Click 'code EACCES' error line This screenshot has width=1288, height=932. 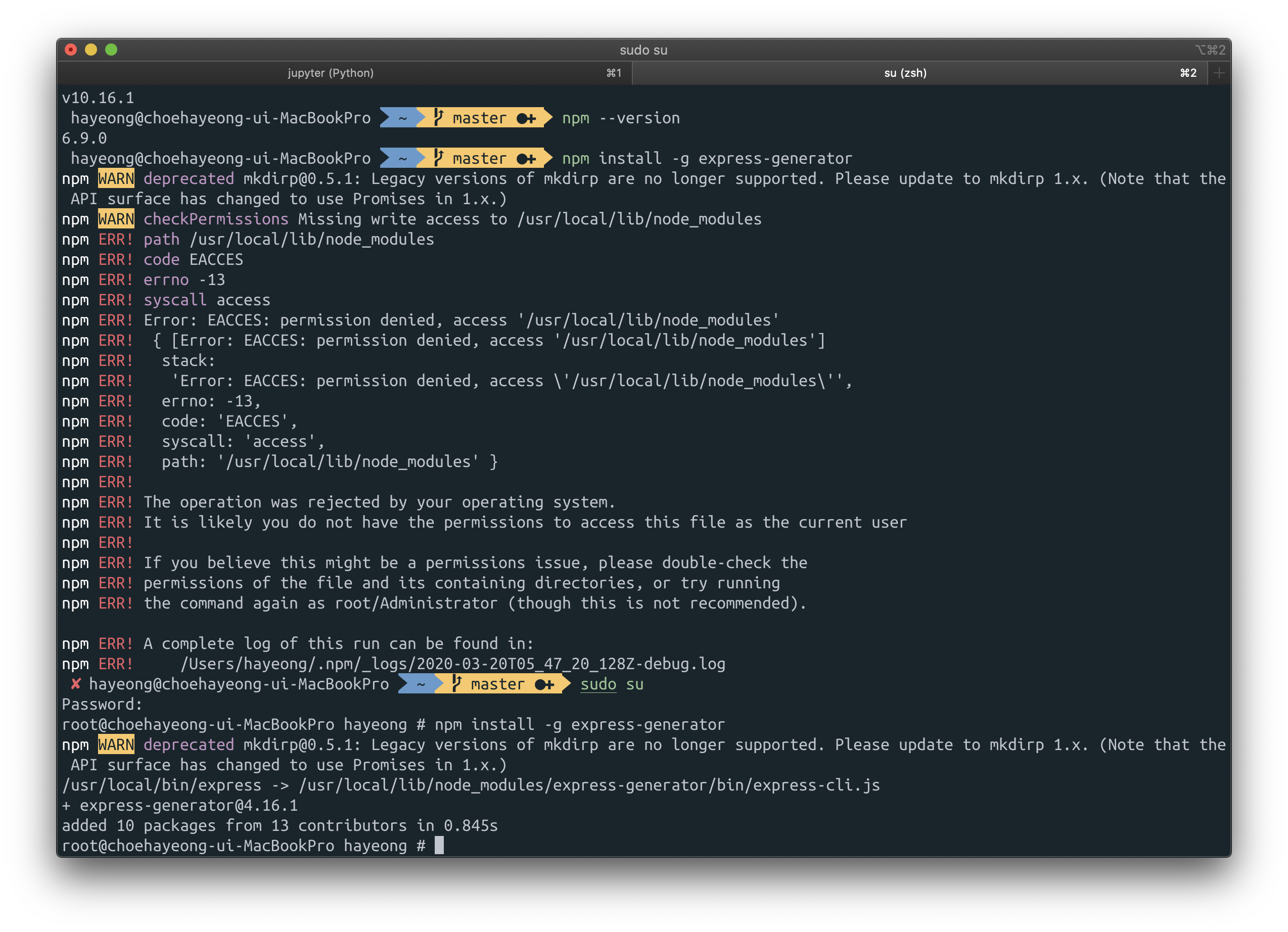coord(193,260)
